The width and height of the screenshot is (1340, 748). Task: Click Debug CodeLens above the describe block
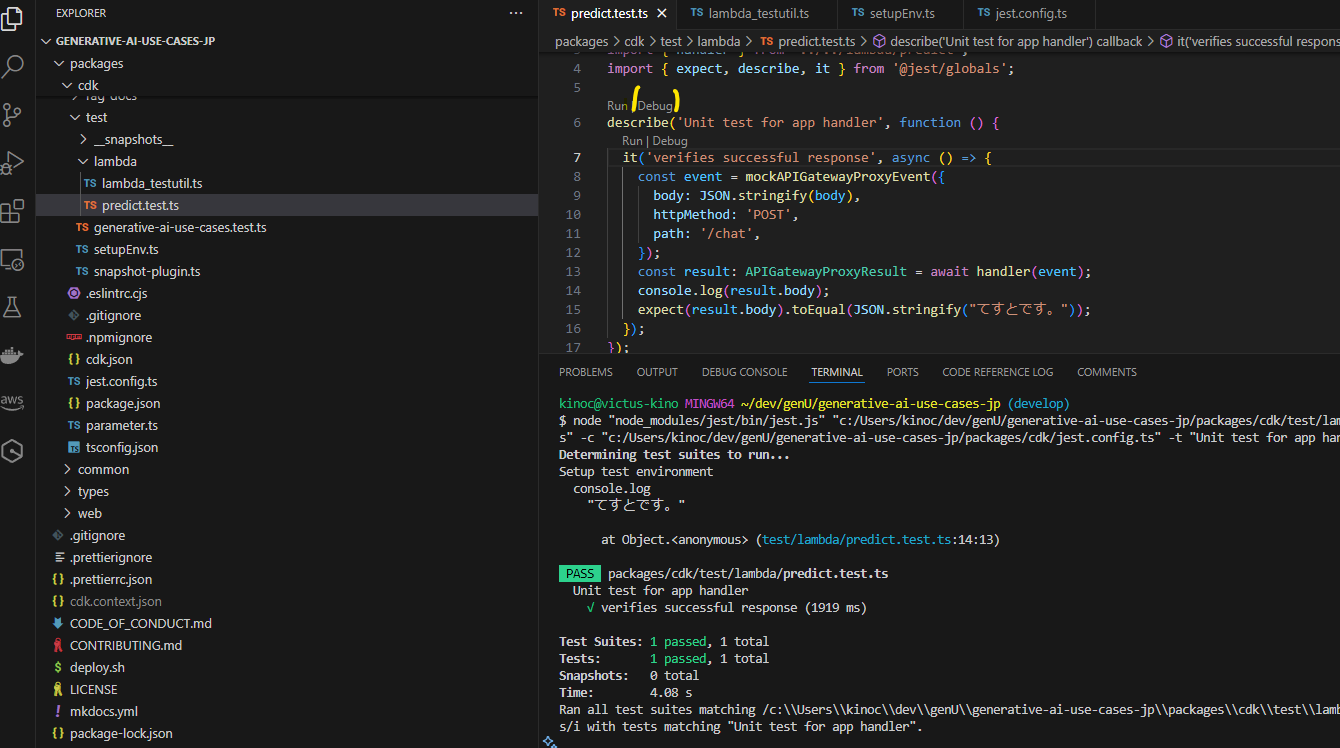tap(655, 105)
